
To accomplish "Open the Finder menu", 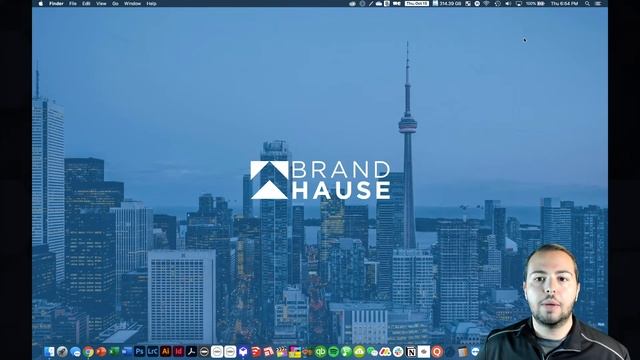I will (56, 3).
